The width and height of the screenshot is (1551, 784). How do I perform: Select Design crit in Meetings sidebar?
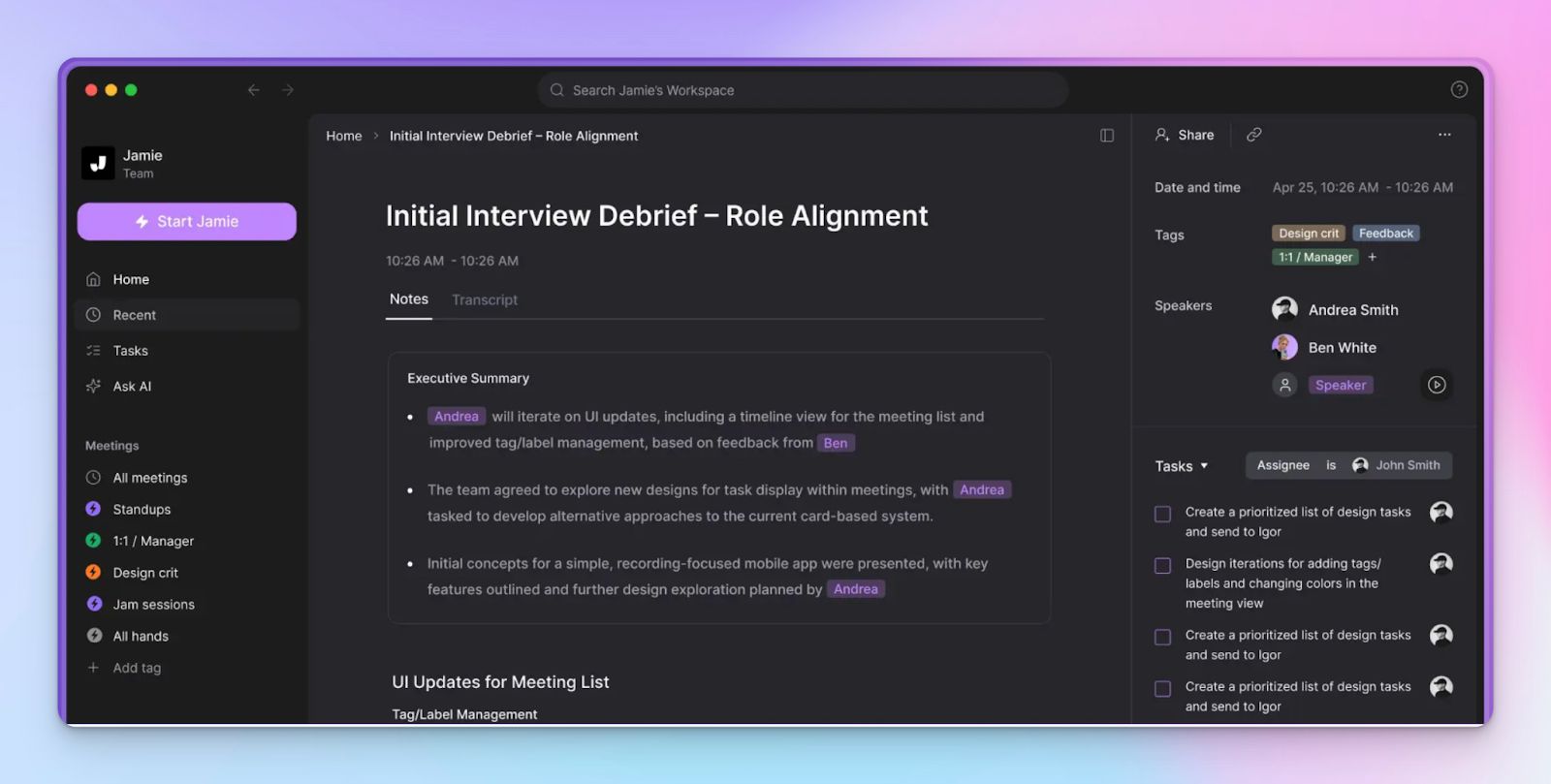[145, 573]
